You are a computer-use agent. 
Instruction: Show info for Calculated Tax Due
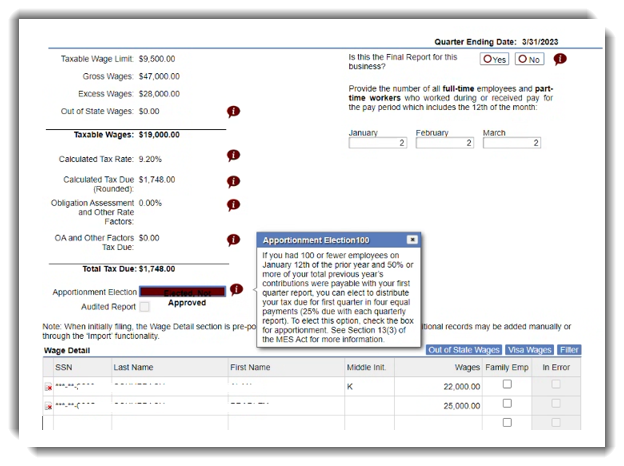[x=234, y=181]
